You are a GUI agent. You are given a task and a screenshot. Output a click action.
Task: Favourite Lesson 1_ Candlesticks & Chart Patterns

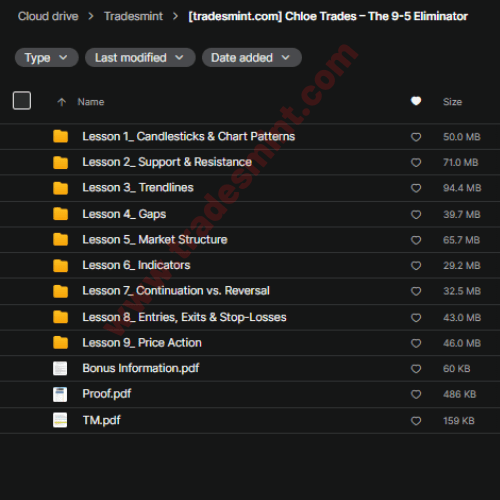[416, 137]
